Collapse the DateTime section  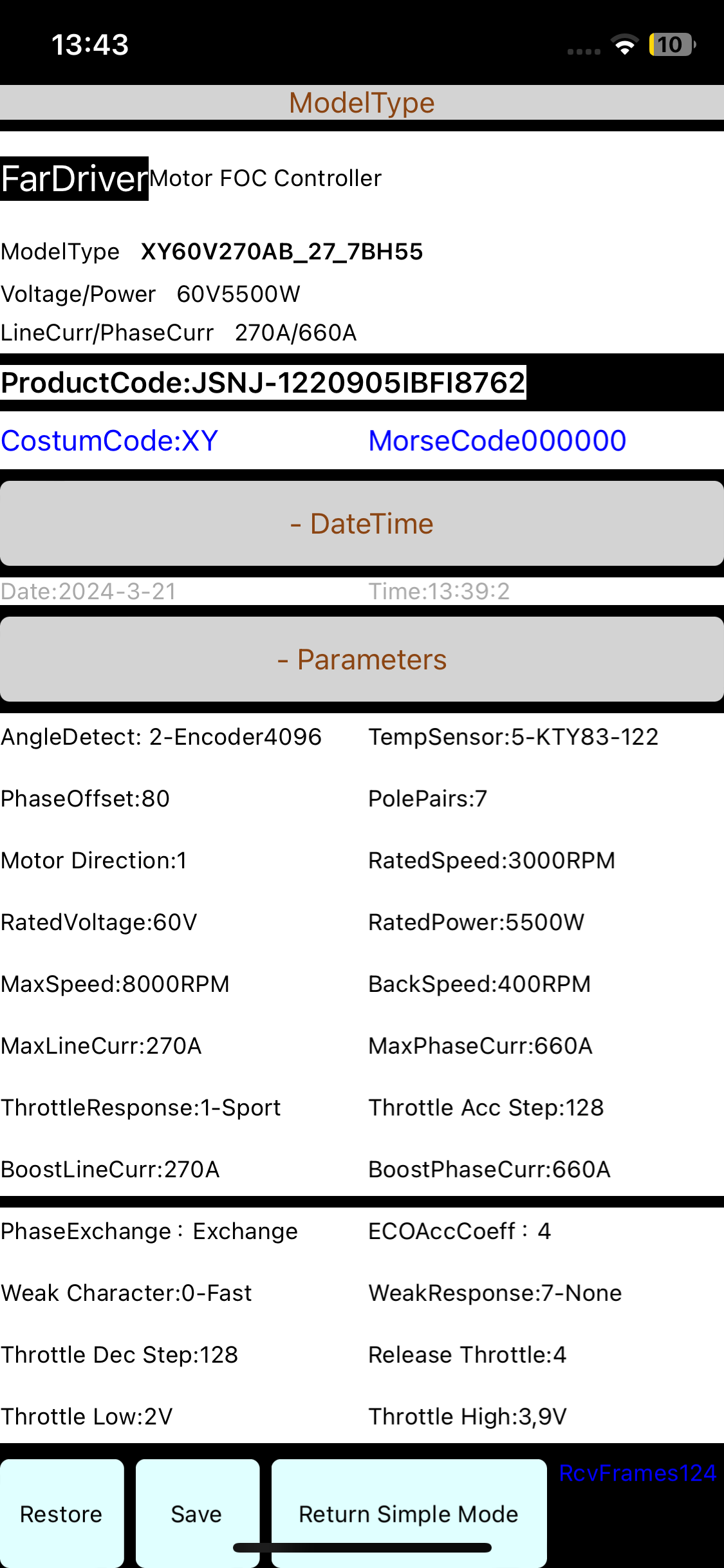click(x=362, y=524)
